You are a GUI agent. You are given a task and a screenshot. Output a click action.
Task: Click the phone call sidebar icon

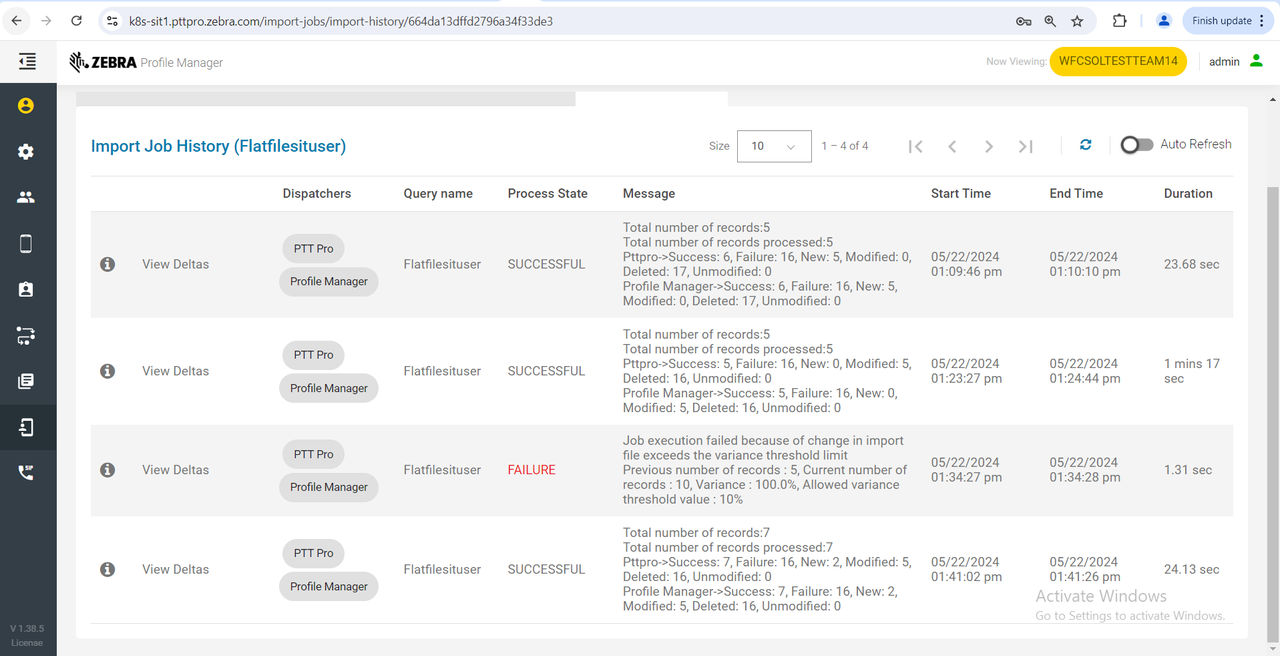point(26,473)
